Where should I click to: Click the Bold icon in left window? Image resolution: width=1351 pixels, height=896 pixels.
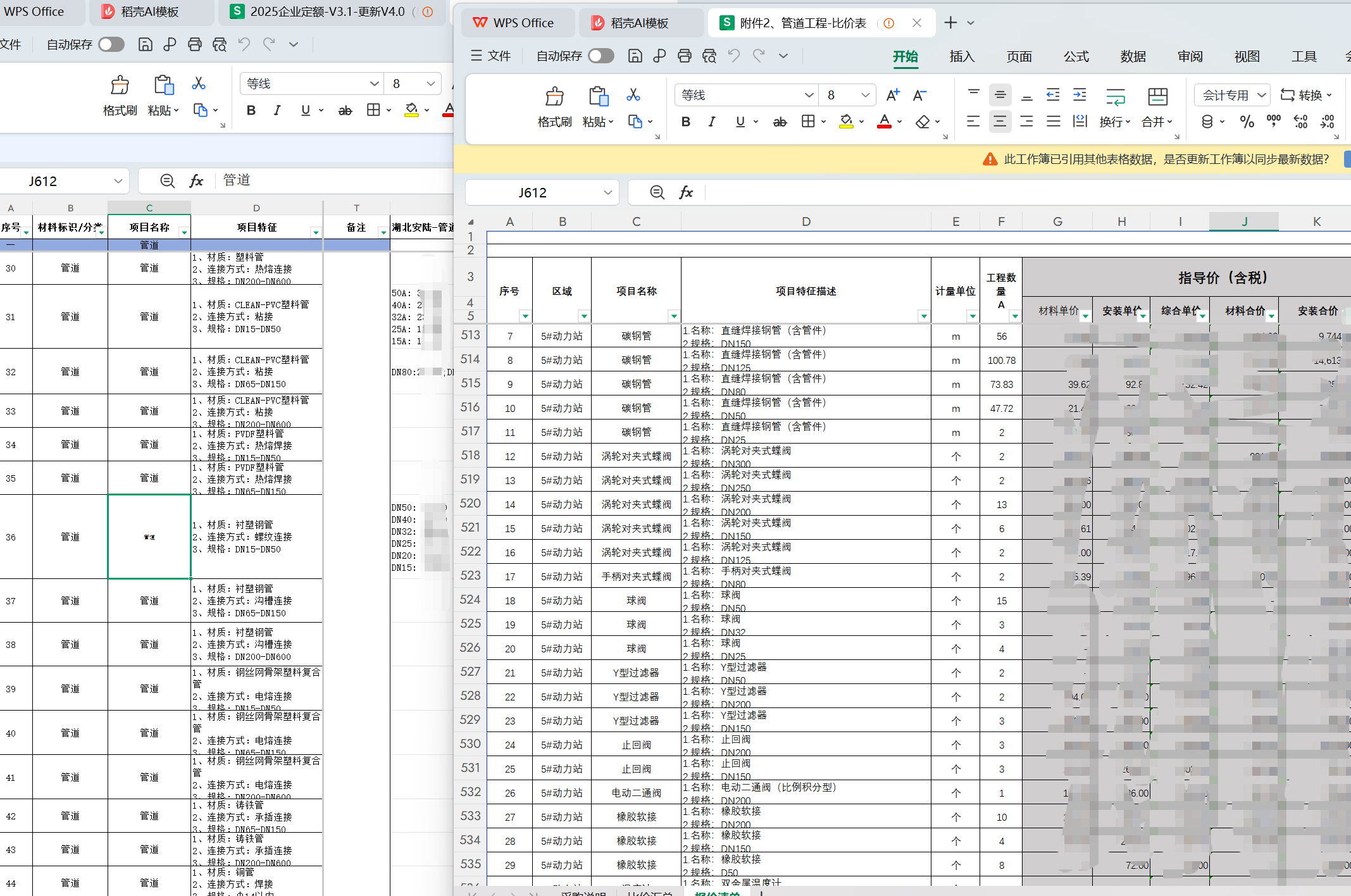[251, 110]
